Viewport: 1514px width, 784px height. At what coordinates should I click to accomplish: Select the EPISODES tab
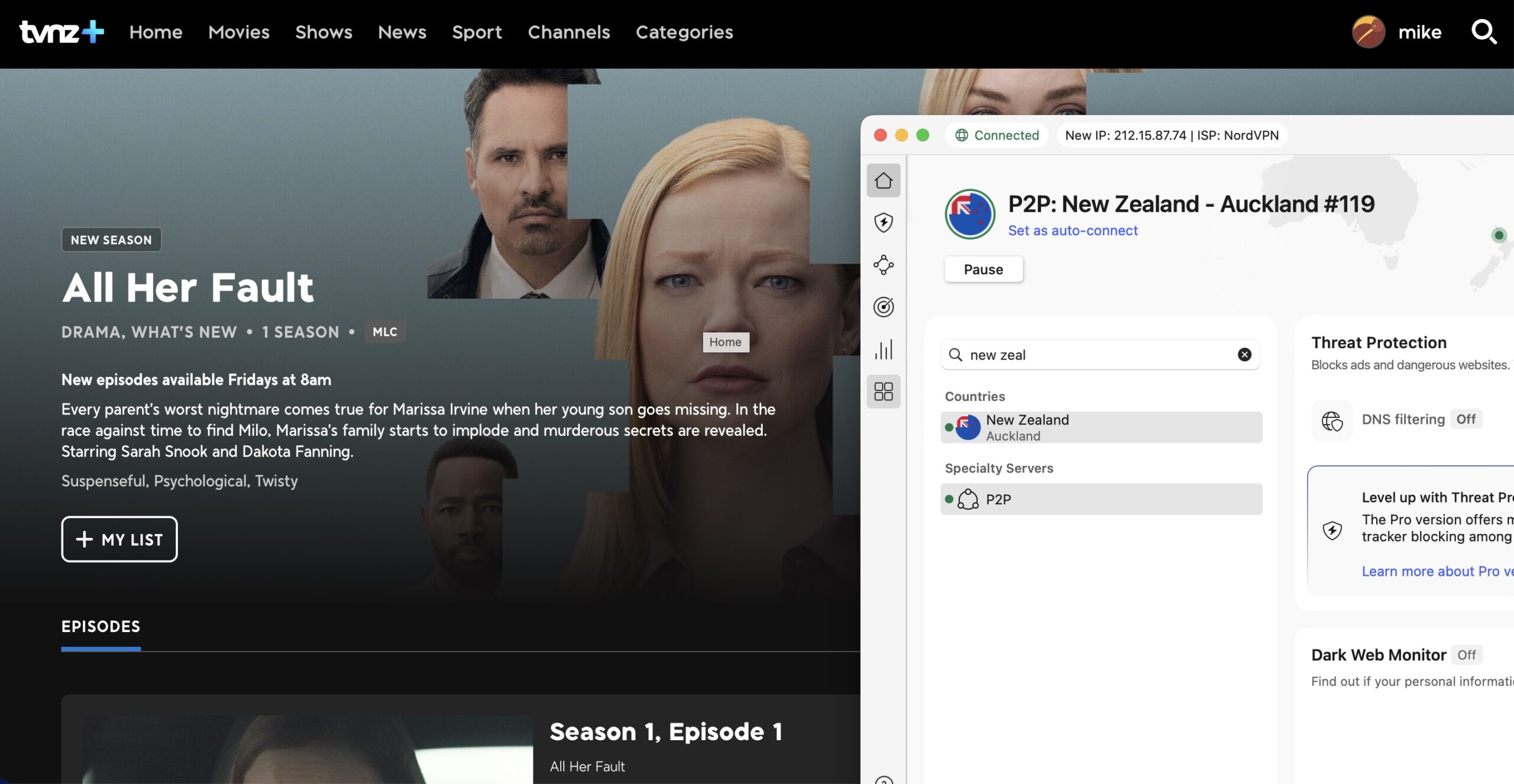pos(101,627)
